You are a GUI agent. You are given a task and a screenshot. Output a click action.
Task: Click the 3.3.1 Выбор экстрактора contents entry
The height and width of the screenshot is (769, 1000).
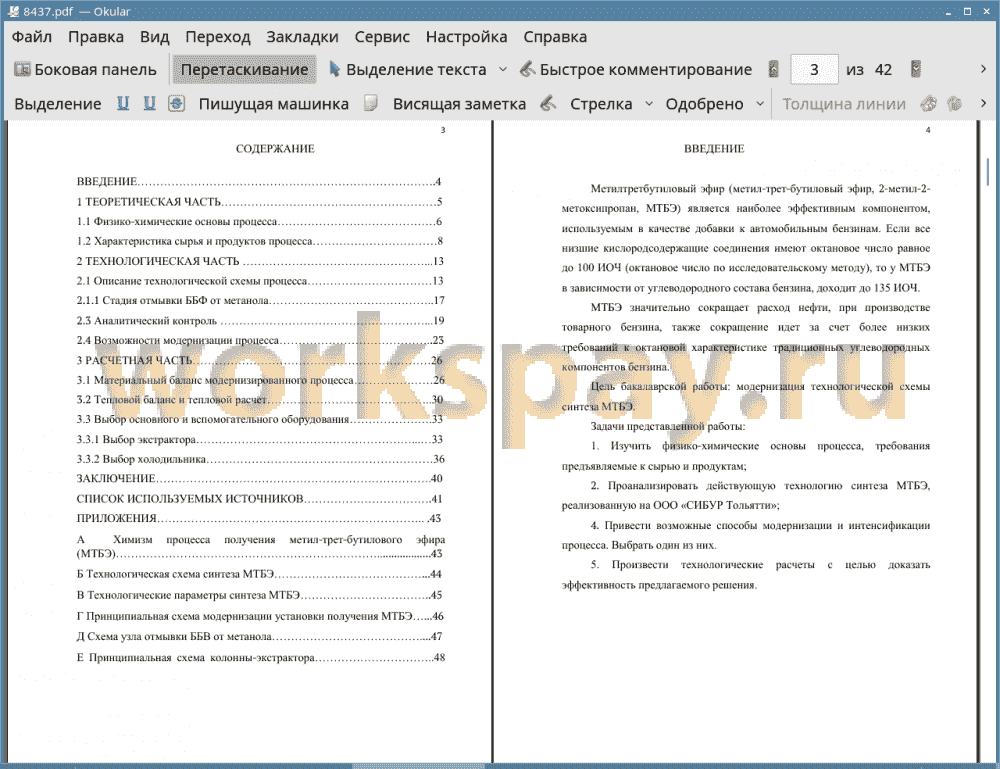pyautogui.click(x=260, y=439)
